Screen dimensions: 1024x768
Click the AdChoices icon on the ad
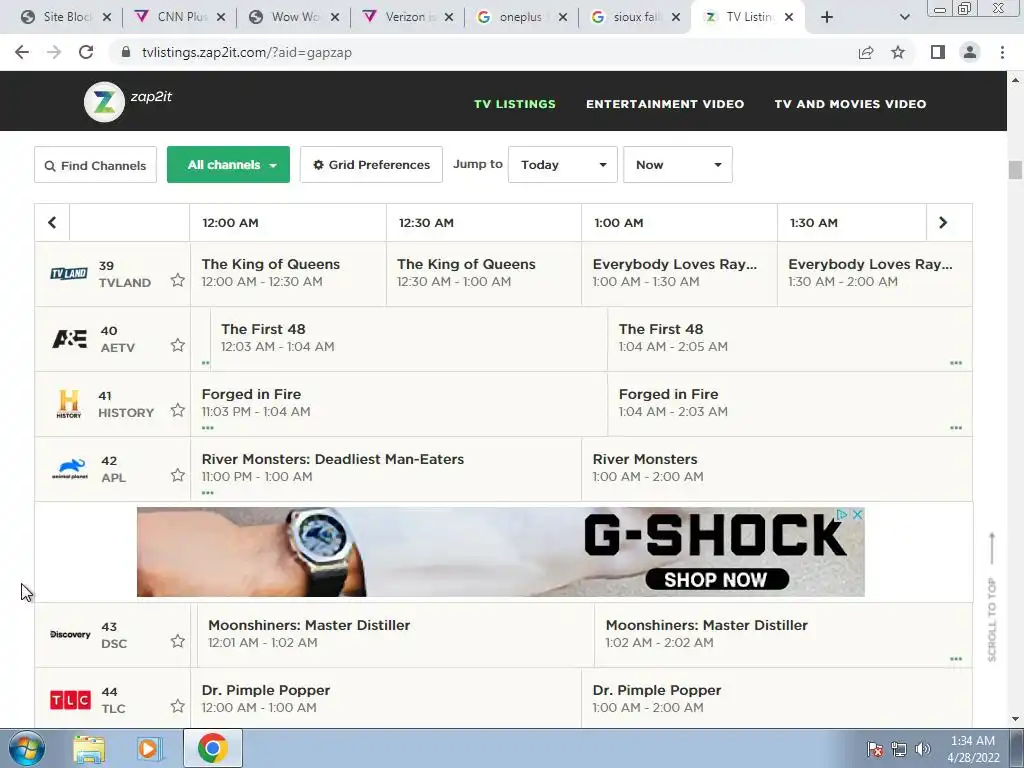842,515
